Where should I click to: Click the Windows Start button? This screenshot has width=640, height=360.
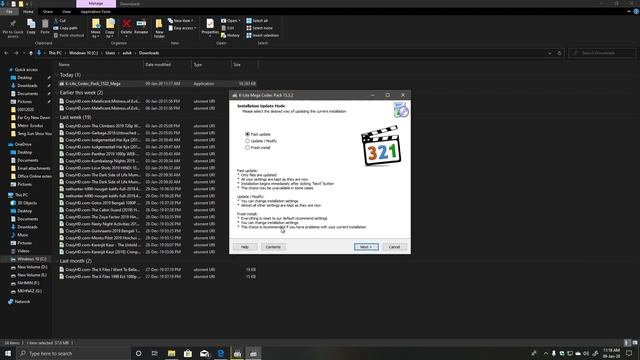(x=8, y=353)
